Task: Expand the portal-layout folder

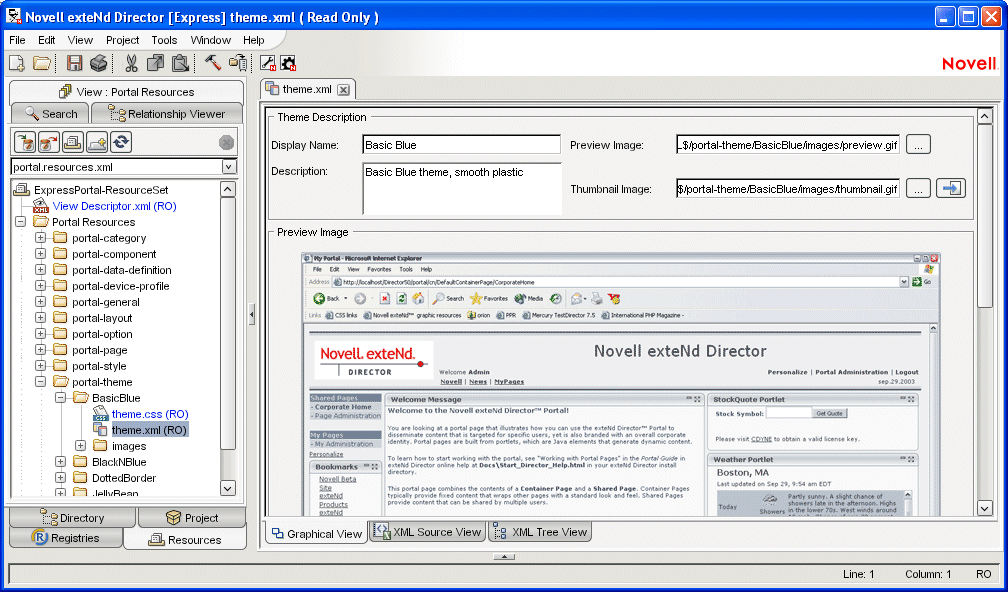Action: [40, 318]
